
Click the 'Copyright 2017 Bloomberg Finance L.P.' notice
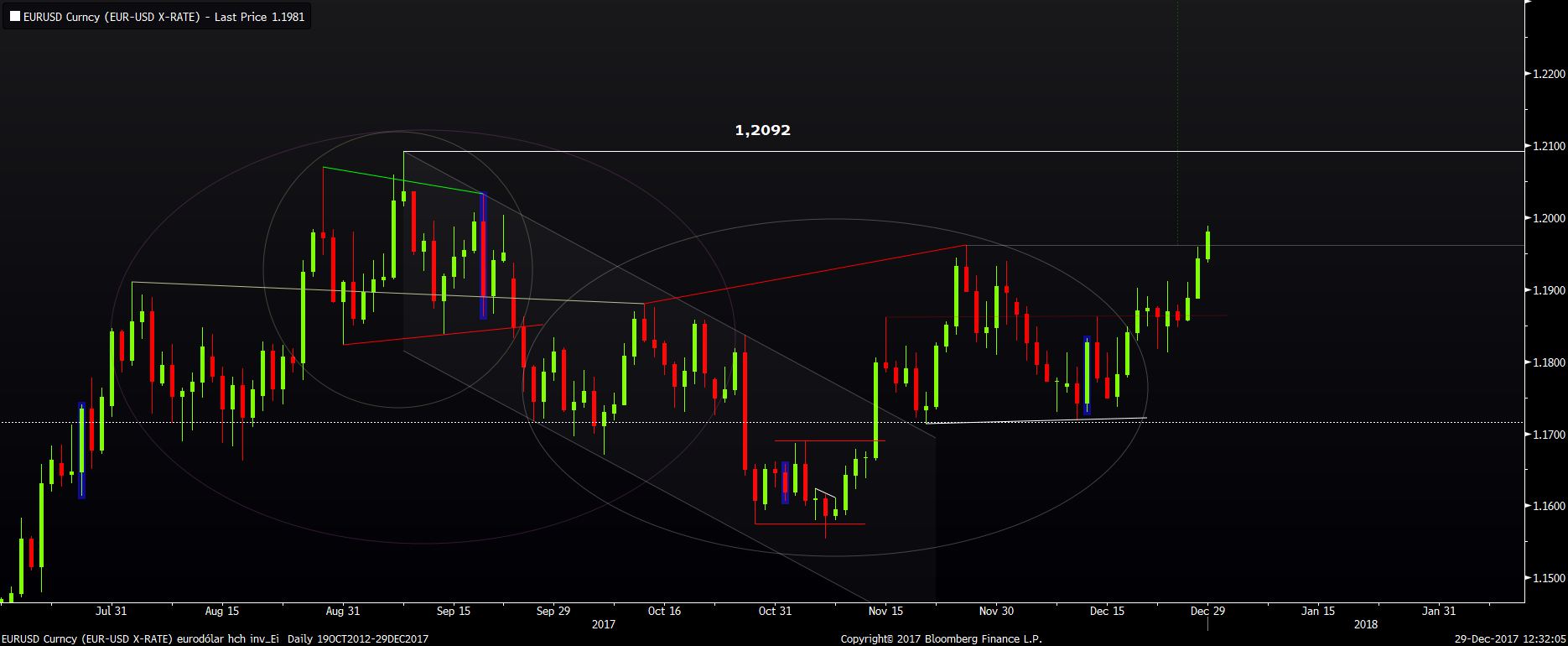(x=942, y=638)
